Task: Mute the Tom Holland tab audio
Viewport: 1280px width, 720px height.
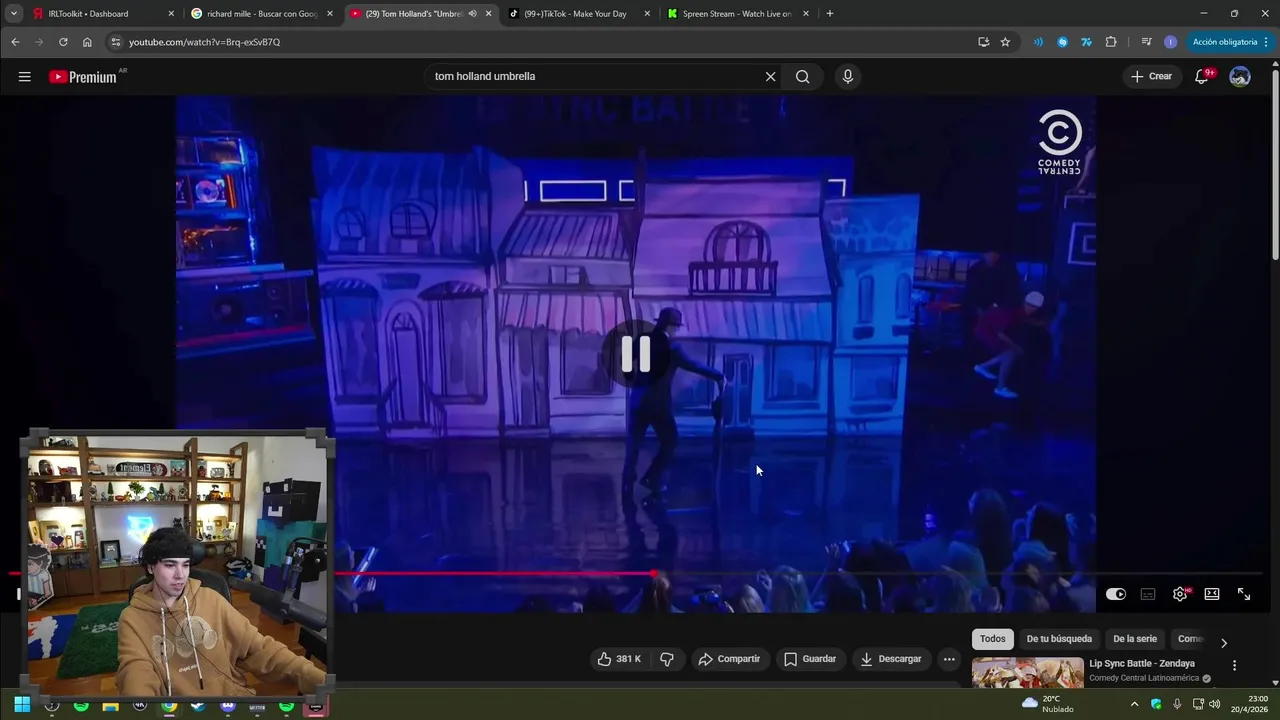Action: click(x=472, y=14)
